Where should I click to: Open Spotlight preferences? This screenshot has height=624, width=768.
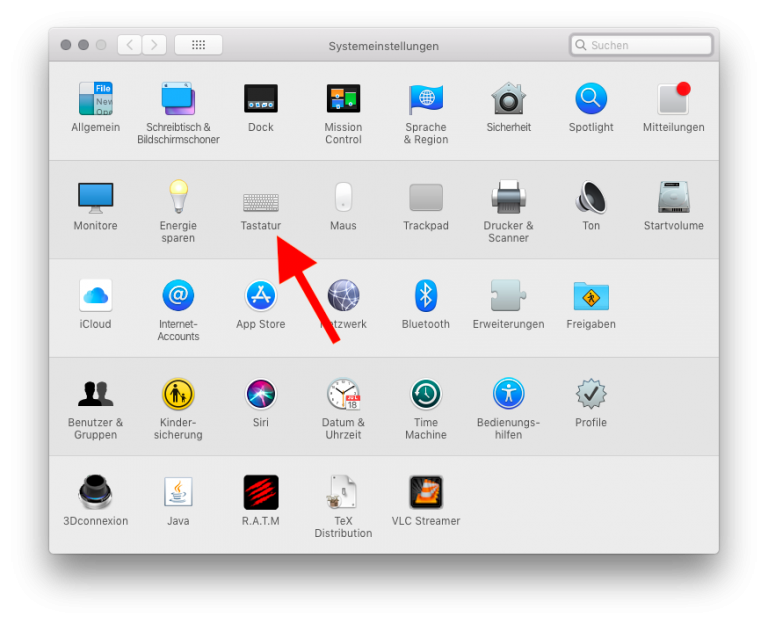[x=591, y=98]
